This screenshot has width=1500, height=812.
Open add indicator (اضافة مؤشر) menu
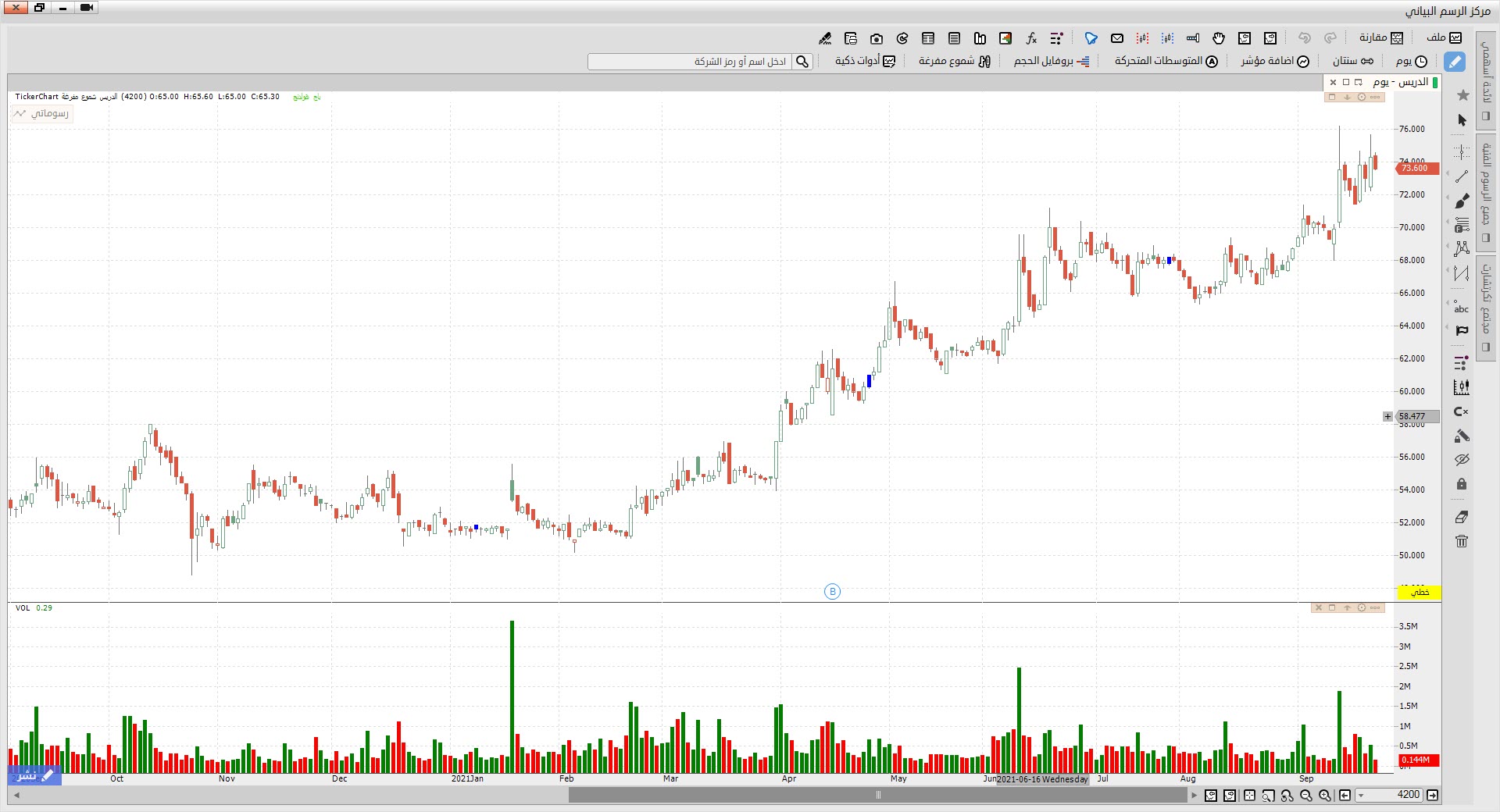pyautogui.click(x=1275, y=61)
